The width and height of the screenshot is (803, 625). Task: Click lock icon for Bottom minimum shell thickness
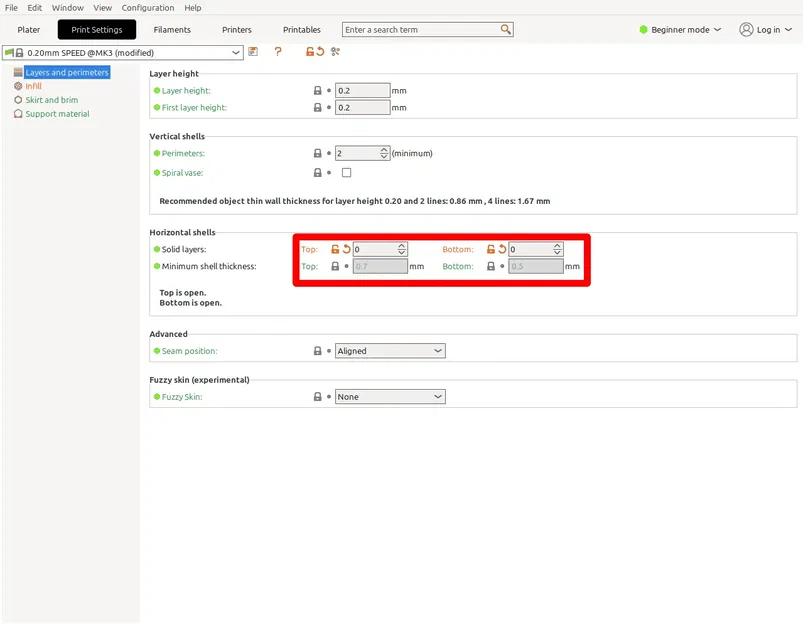coord(491,266)
